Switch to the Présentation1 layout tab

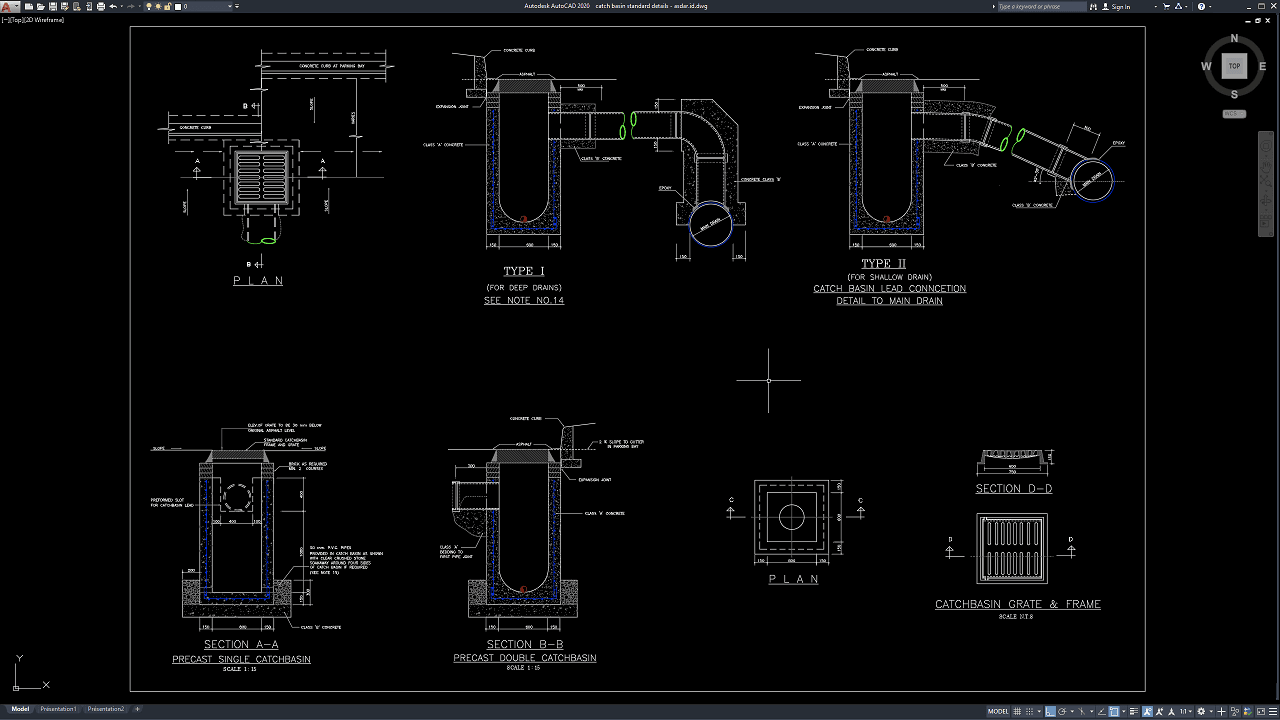(x=58, y=709)
